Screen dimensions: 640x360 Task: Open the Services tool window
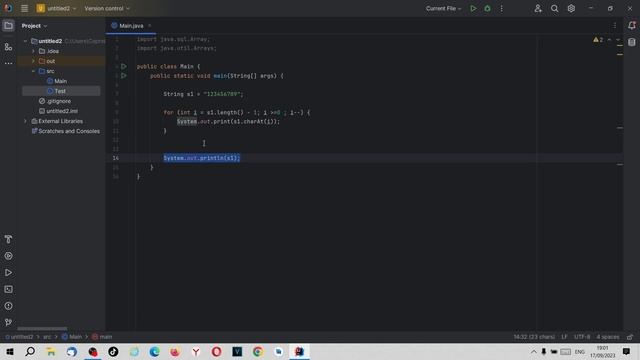[8, 256]
